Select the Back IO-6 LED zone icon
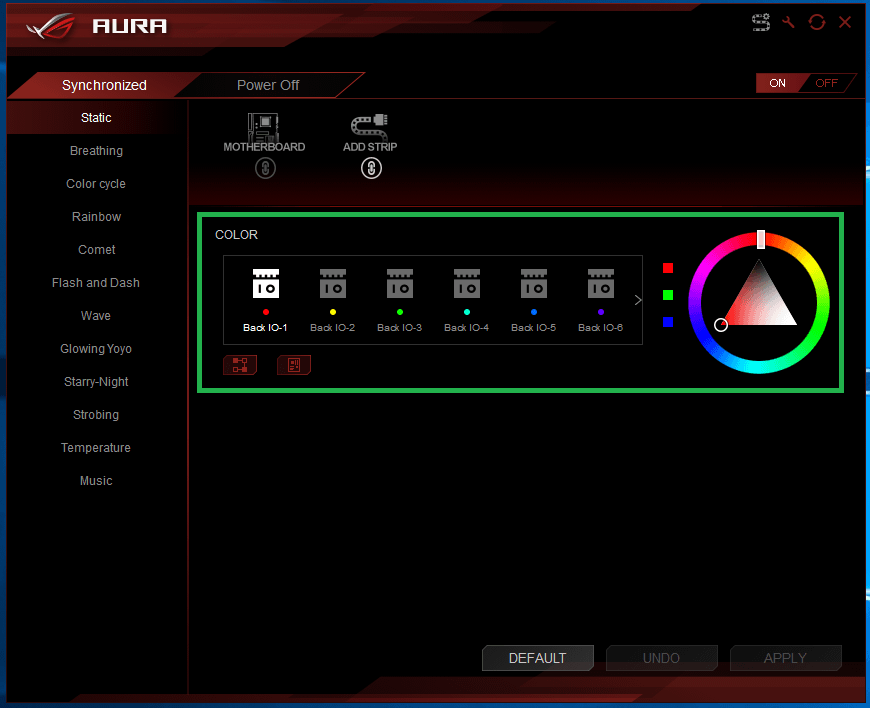 600,284
